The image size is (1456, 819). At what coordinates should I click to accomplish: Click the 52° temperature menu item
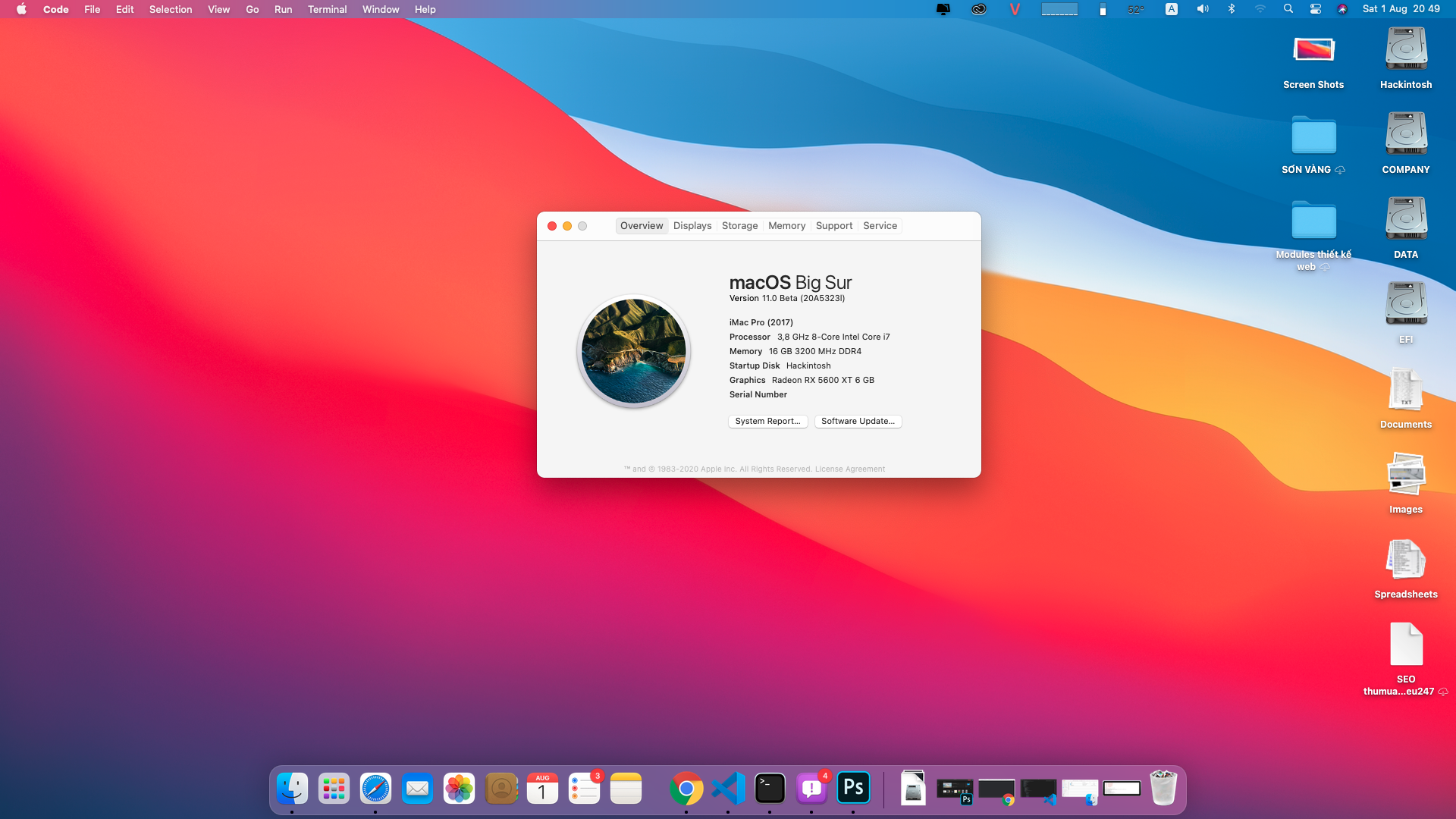tap(1135, 9)
